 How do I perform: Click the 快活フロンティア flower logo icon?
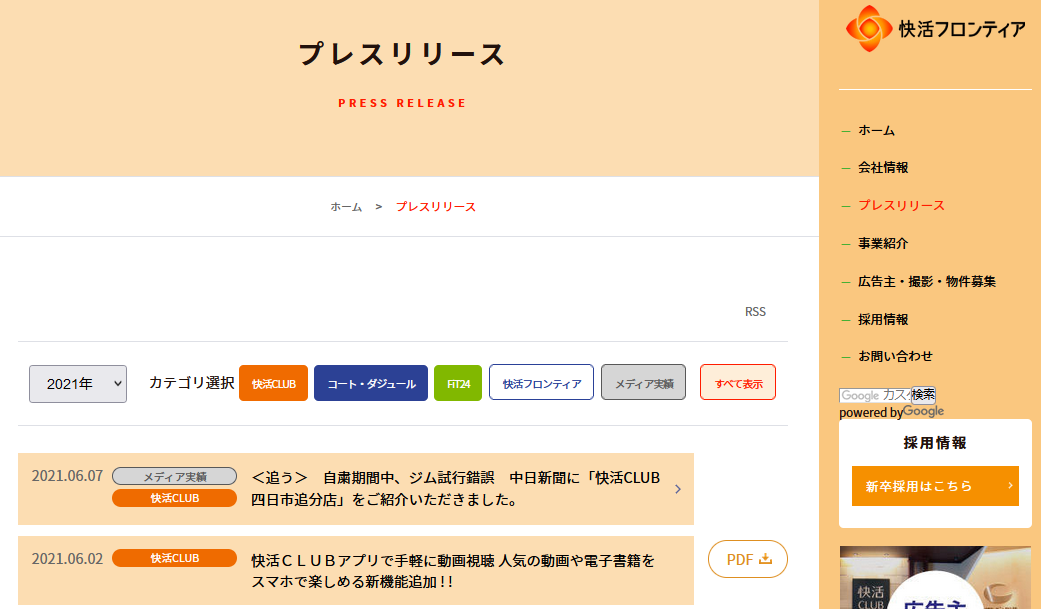(x=868, y=29)
